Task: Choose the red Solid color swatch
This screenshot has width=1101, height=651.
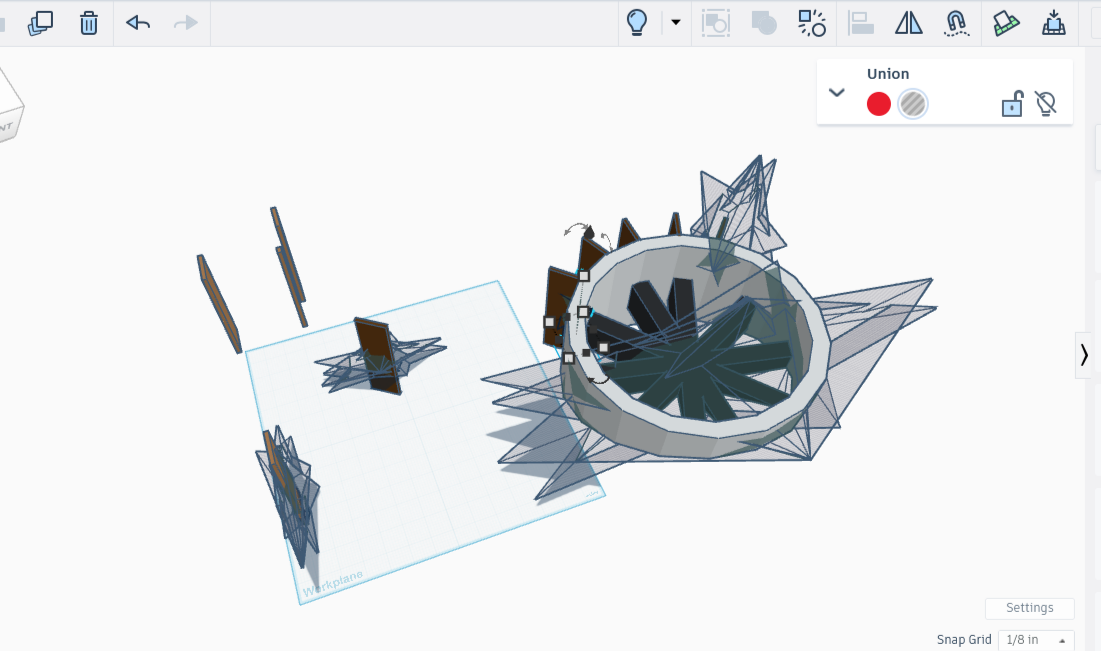Action: pyautogui.click(x=878, y=104)
